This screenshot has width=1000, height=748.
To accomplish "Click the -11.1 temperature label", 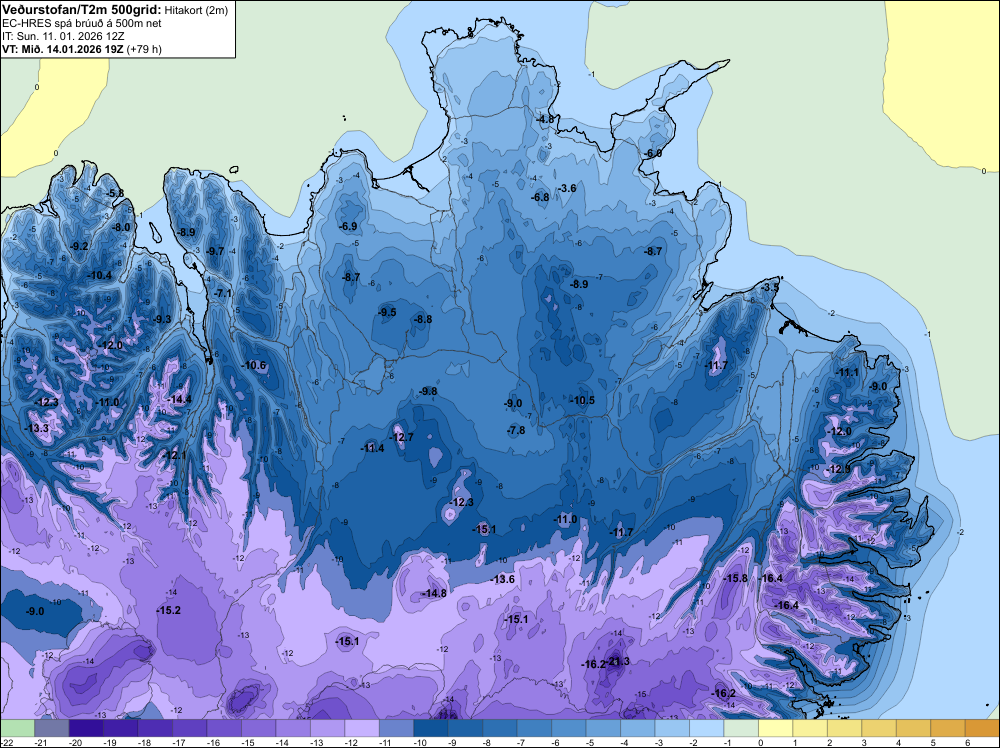I will pyautogui.click(x=847, y=372).
